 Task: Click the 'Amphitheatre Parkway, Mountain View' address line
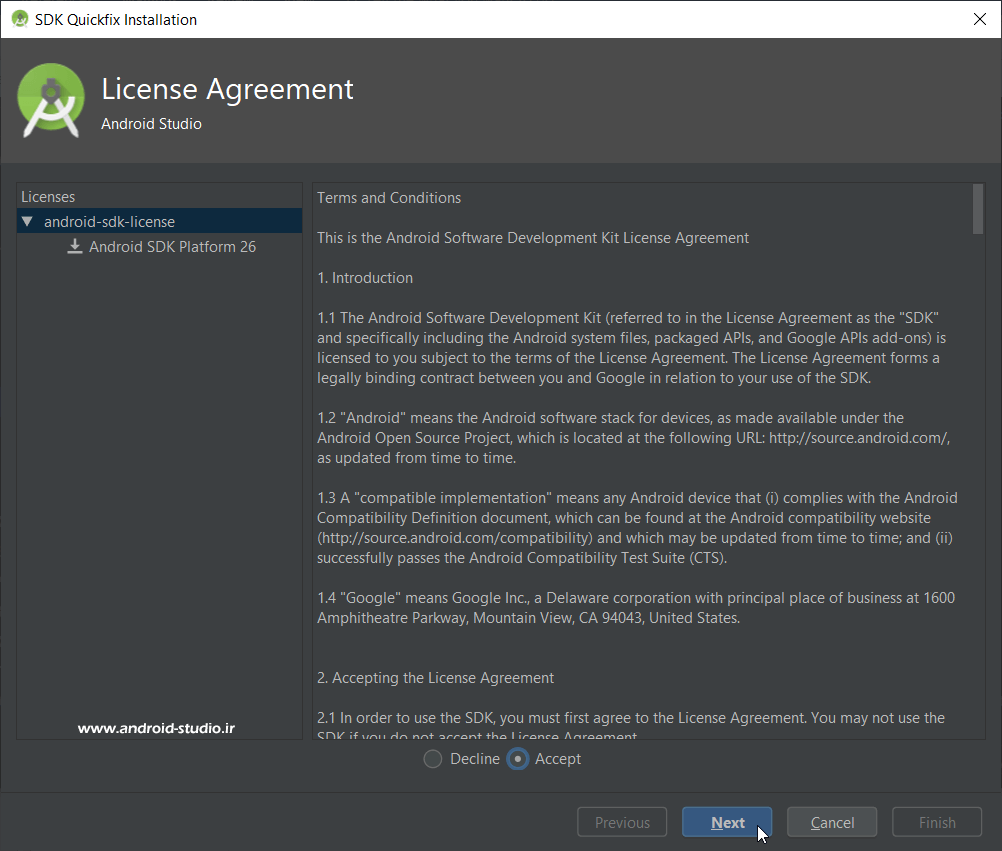tap(528, 618)
